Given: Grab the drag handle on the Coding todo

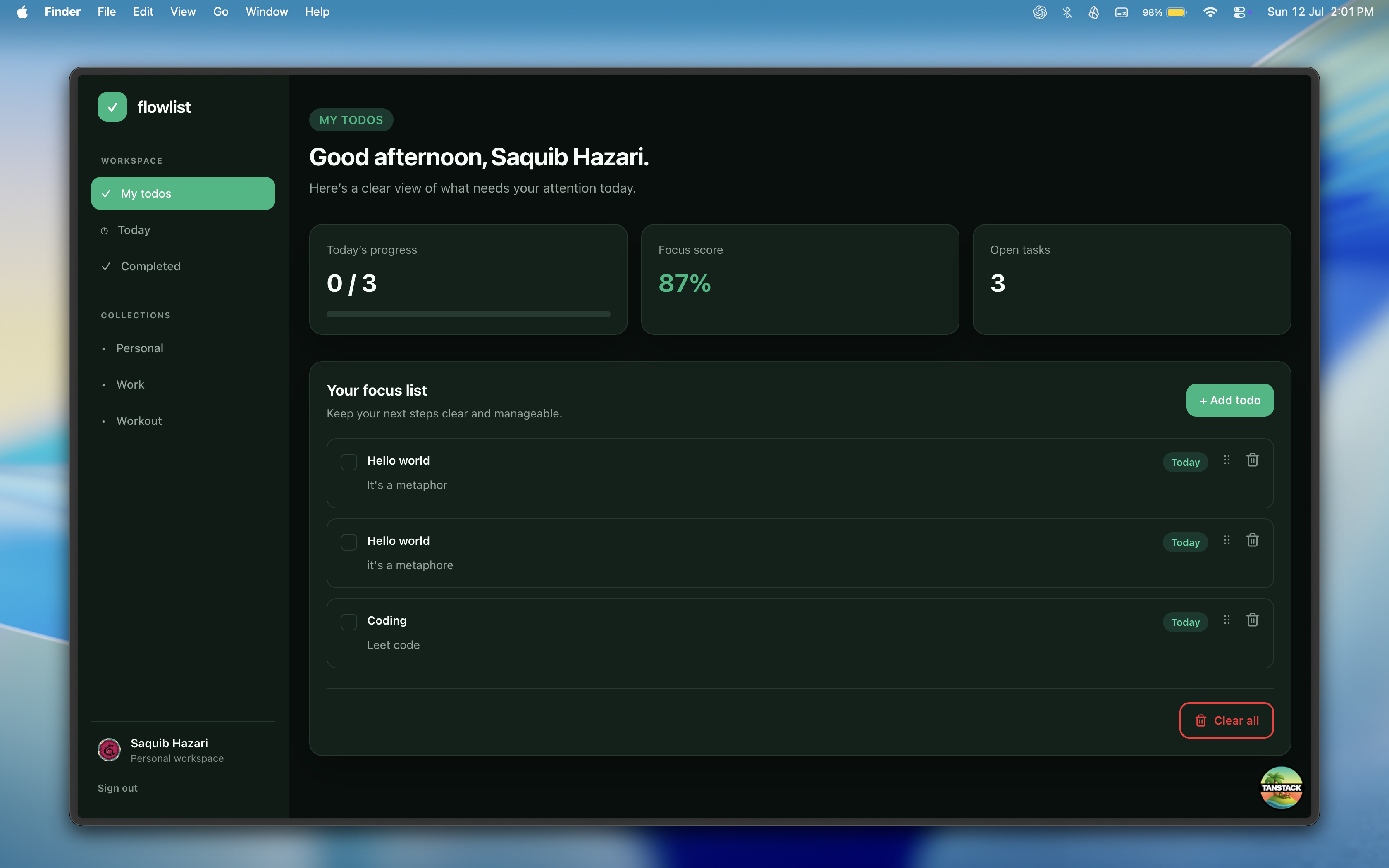Looking at the screenshot, I should (x=1227, y=620).
